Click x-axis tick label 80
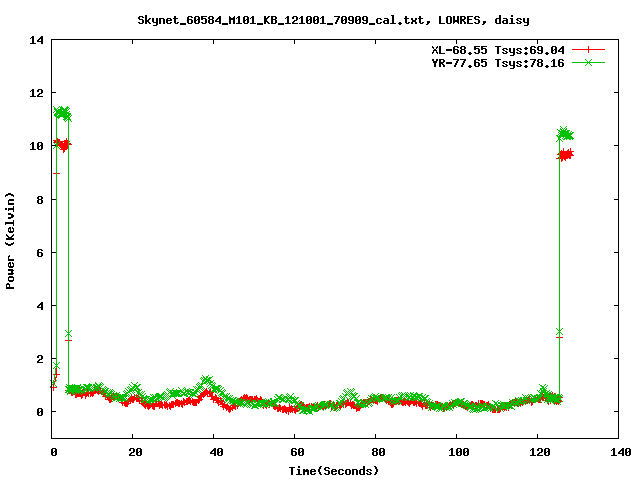Image resolution: width=640 pixels, height=480 pixels. (x=378, y=452)
